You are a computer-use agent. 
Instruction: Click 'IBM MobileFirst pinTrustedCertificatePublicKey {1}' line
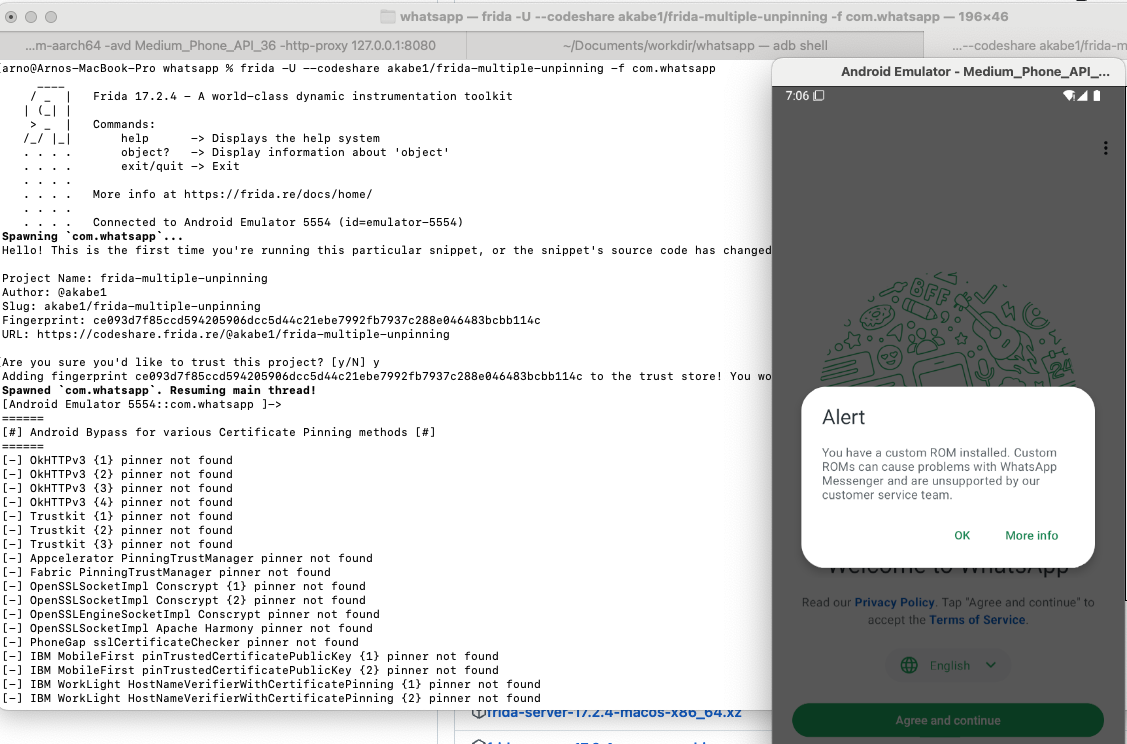pyautogui.click(x=250, y=656)
